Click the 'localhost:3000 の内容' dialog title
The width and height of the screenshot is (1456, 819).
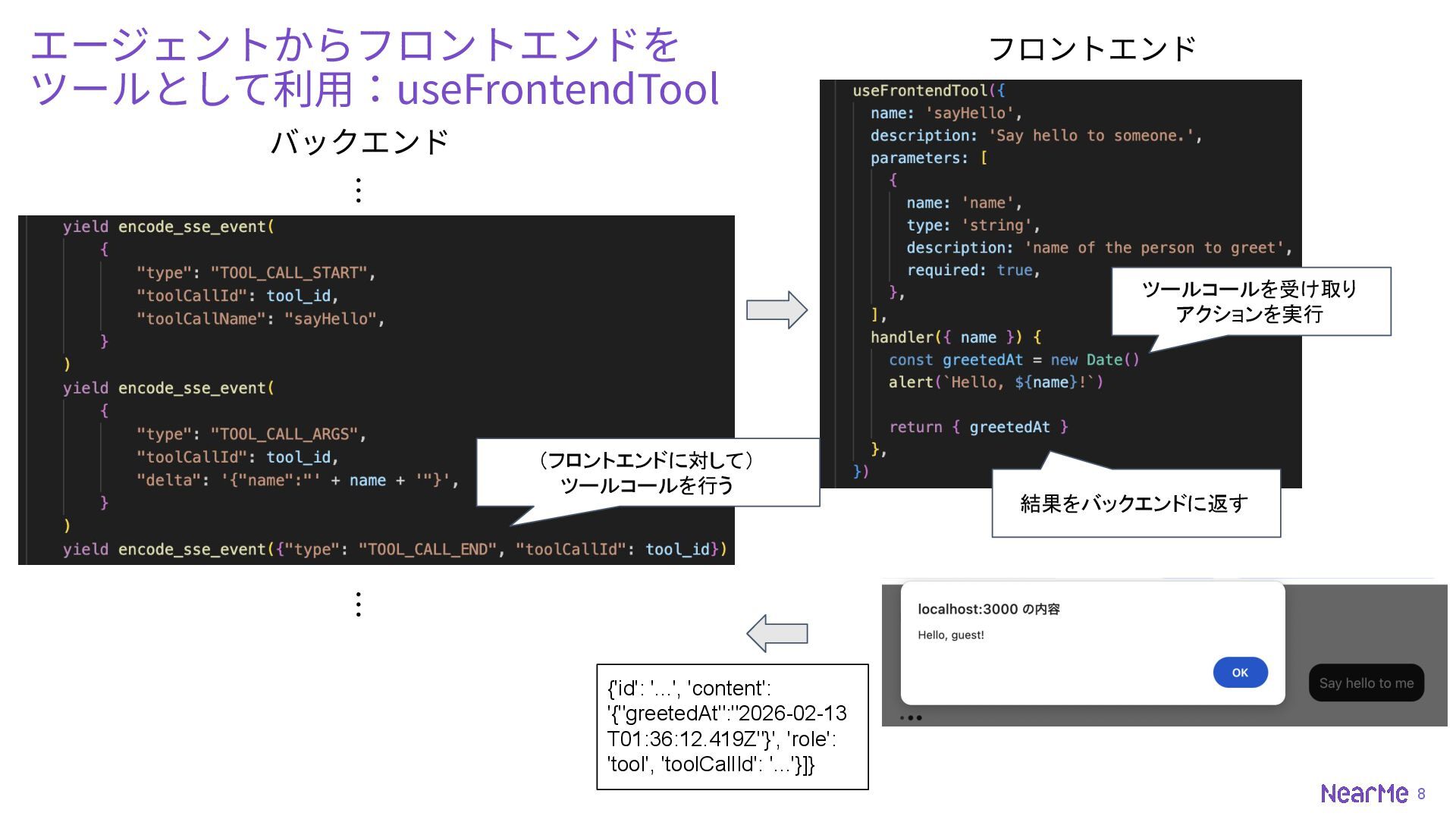[988, 609]
